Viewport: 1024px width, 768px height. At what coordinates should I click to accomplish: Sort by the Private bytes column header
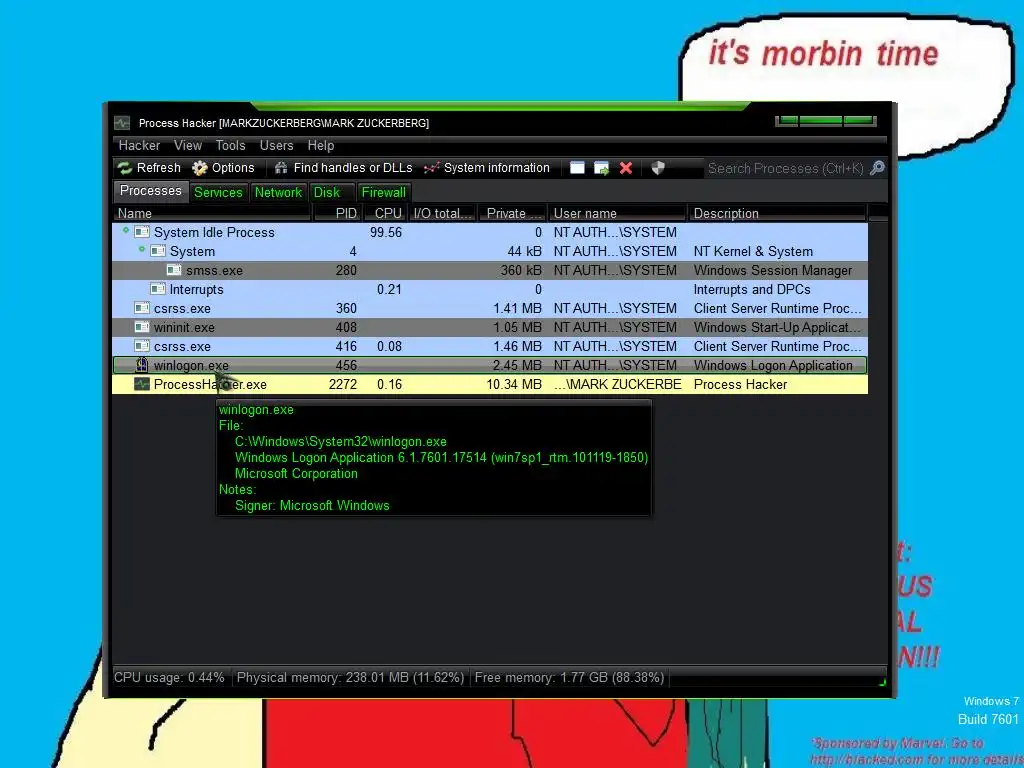(513, 214)
